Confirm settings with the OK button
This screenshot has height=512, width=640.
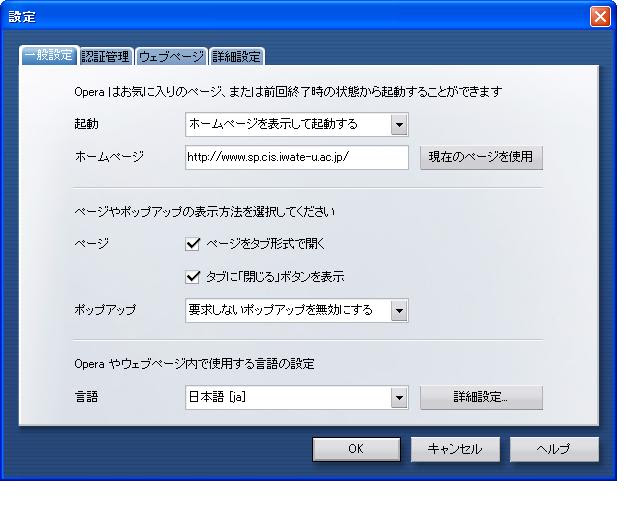click(356, 449)
